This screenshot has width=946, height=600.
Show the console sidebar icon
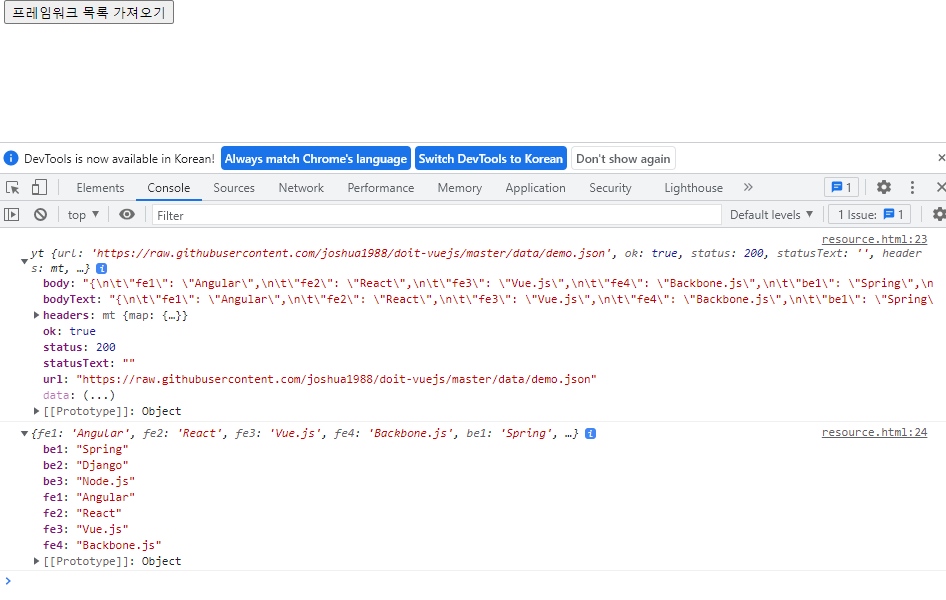(11, 215)
